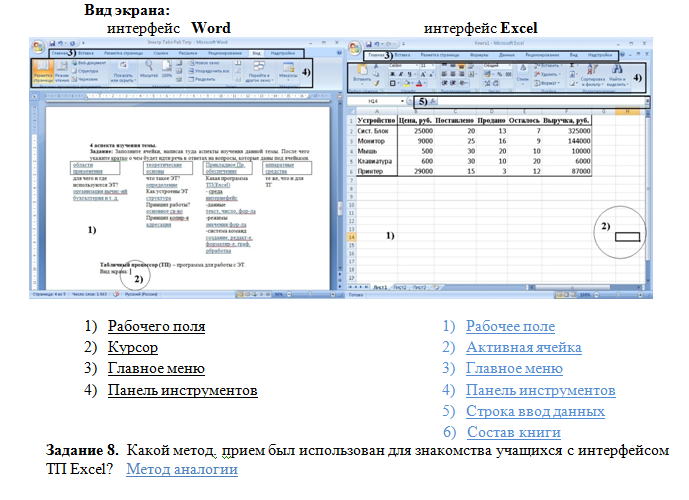
Task: Click the Word Office button orb
Action: [38, 47]
